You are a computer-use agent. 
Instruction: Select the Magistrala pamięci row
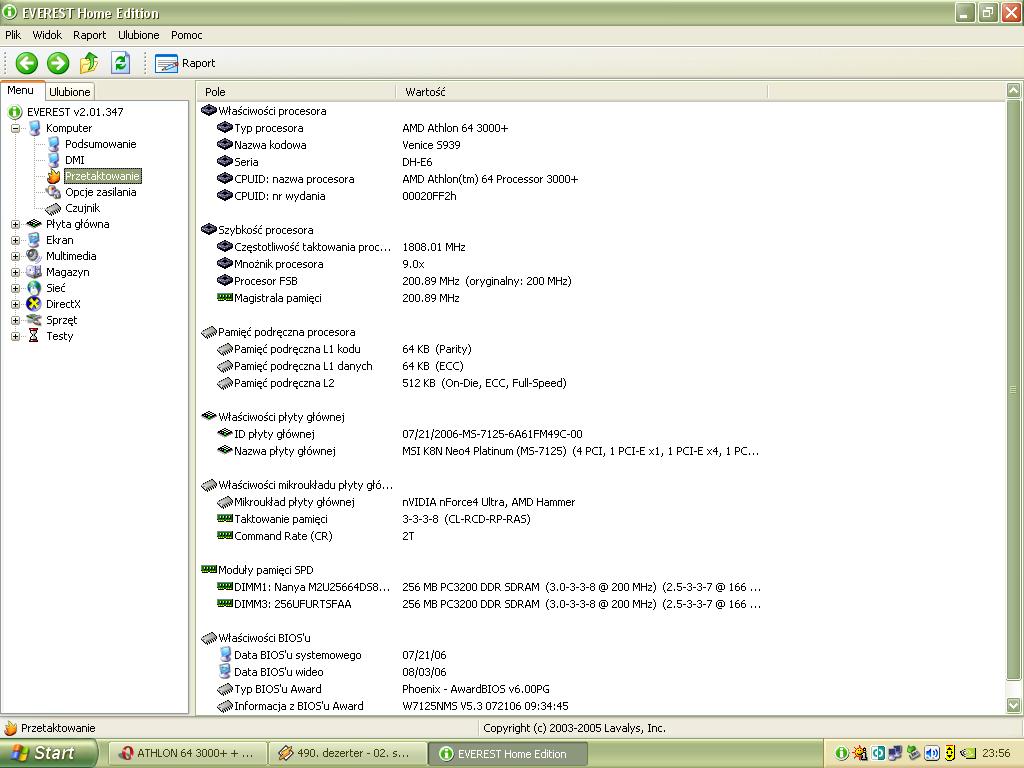coord(482,298)
